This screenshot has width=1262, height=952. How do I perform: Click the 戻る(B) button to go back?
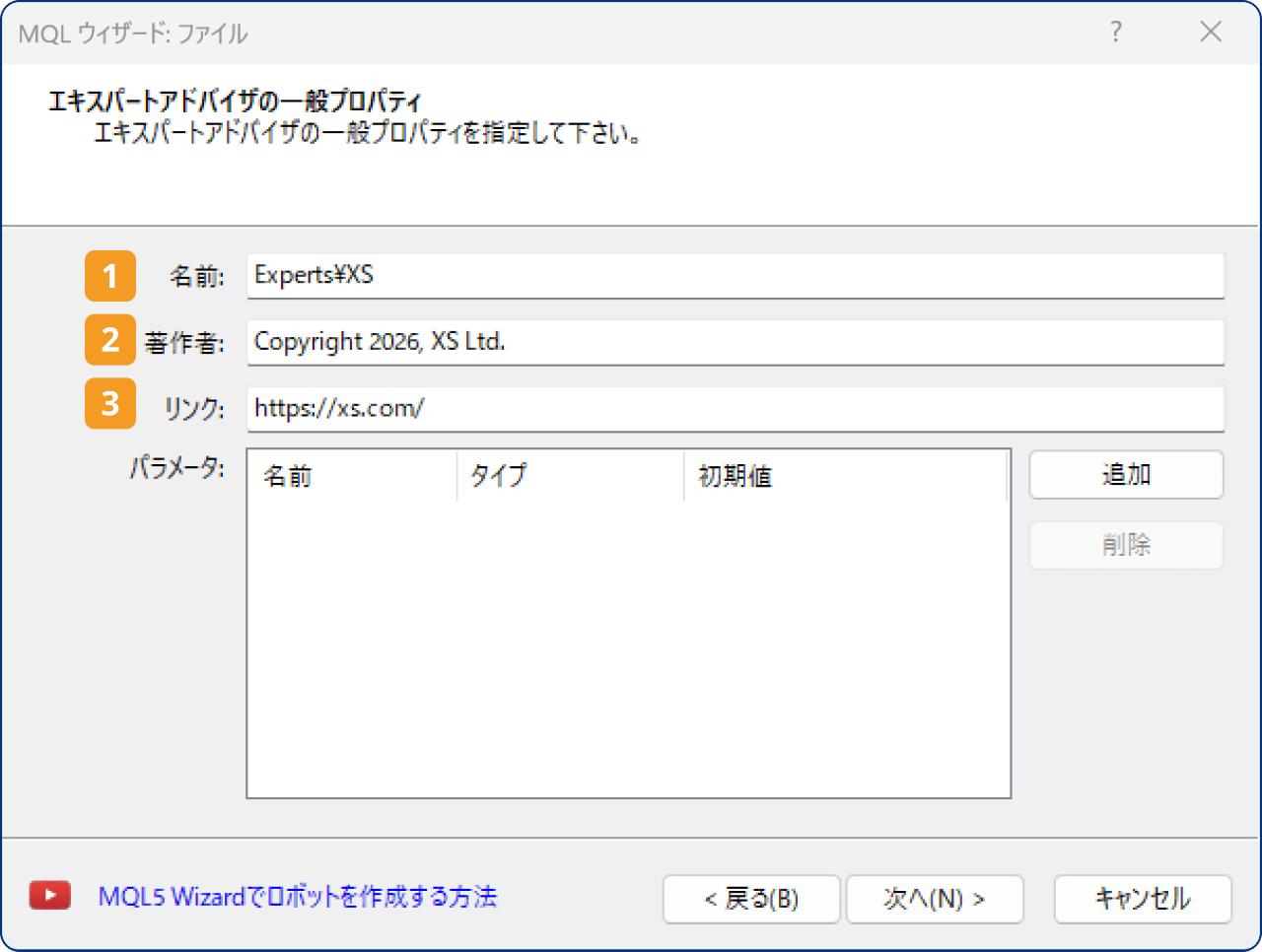coord(751,899)
